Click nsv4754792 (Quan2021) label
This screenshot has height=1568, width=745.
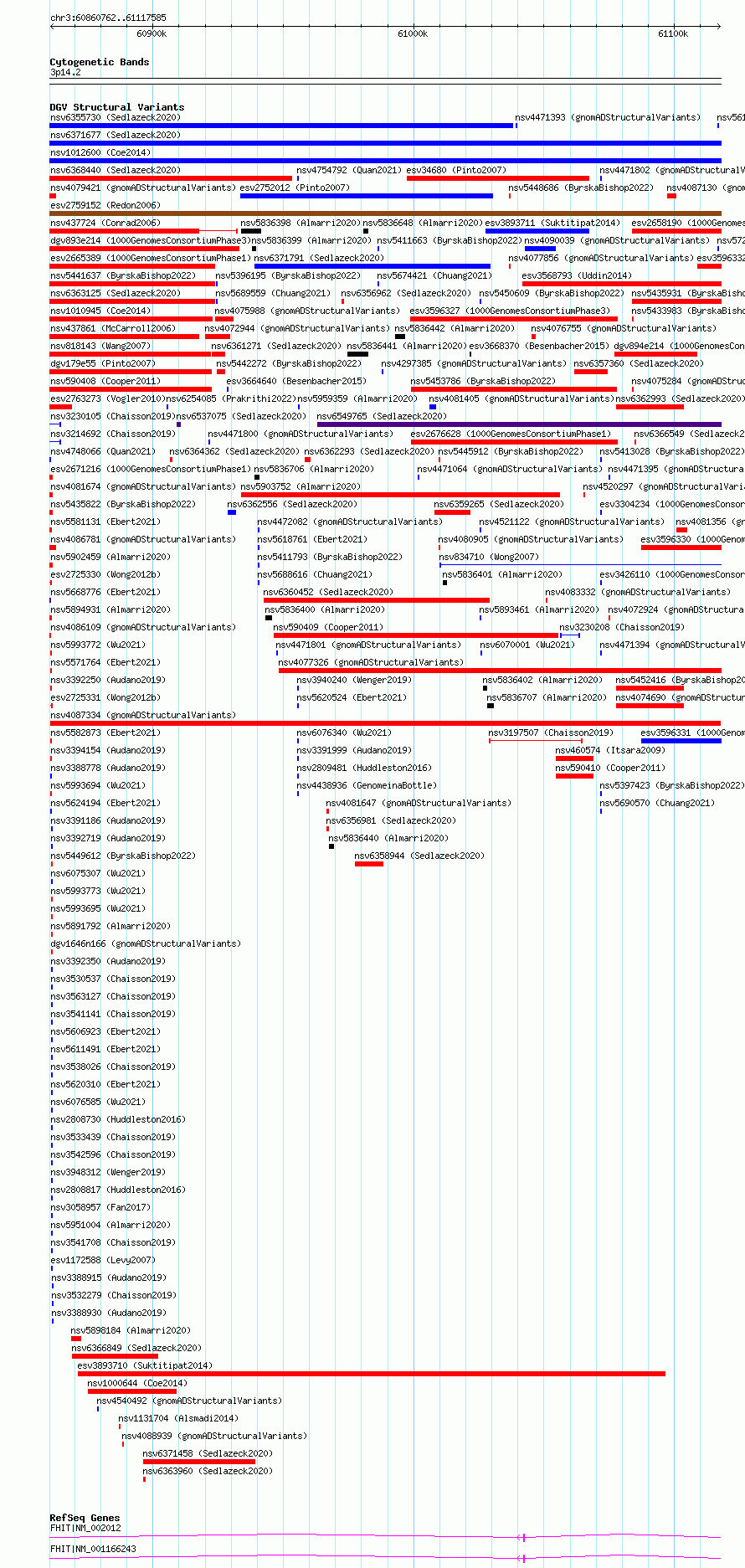349,170
